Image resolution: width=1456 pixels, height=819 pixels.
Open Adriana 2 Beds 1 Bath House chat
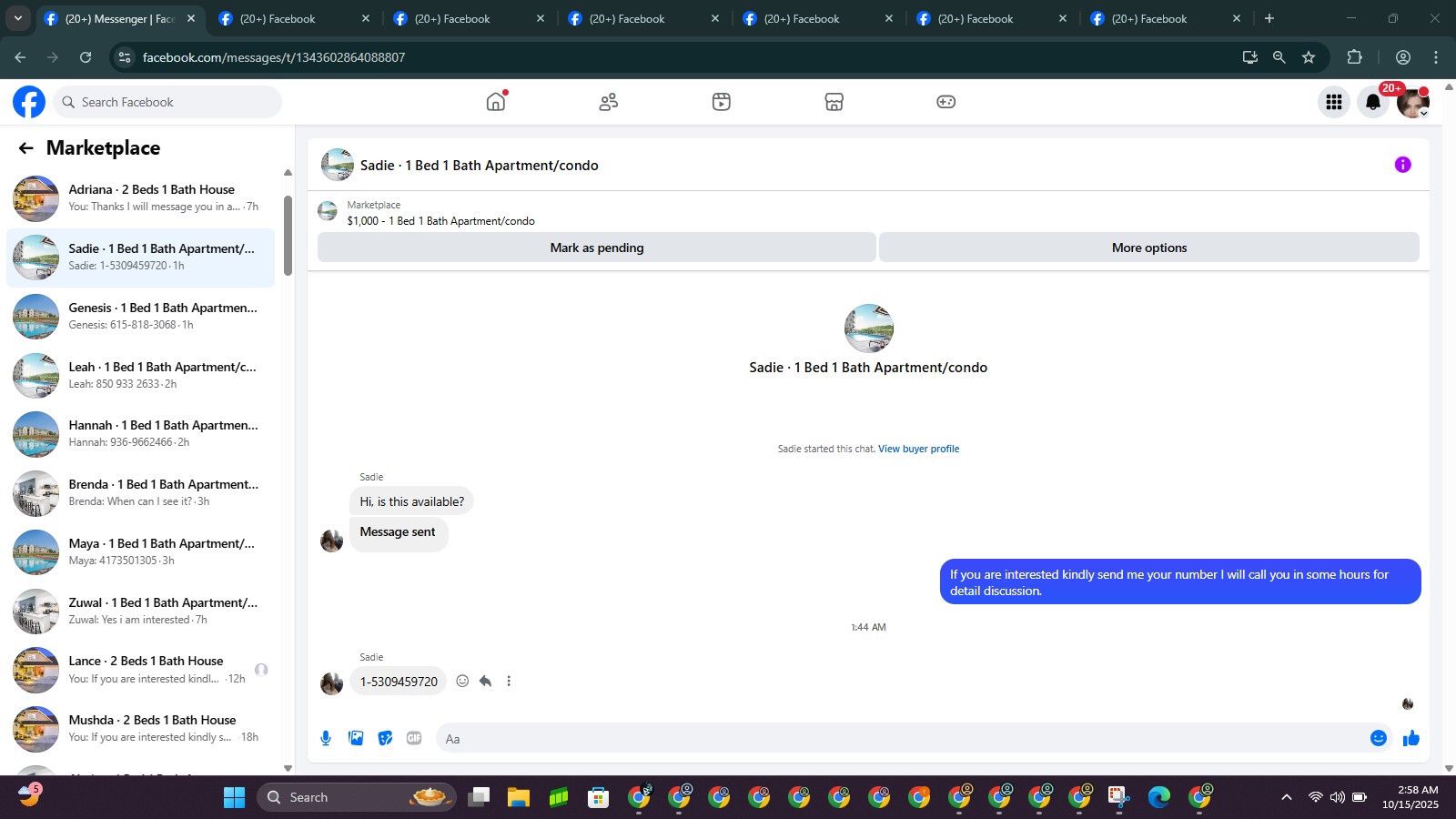[141, 198]
